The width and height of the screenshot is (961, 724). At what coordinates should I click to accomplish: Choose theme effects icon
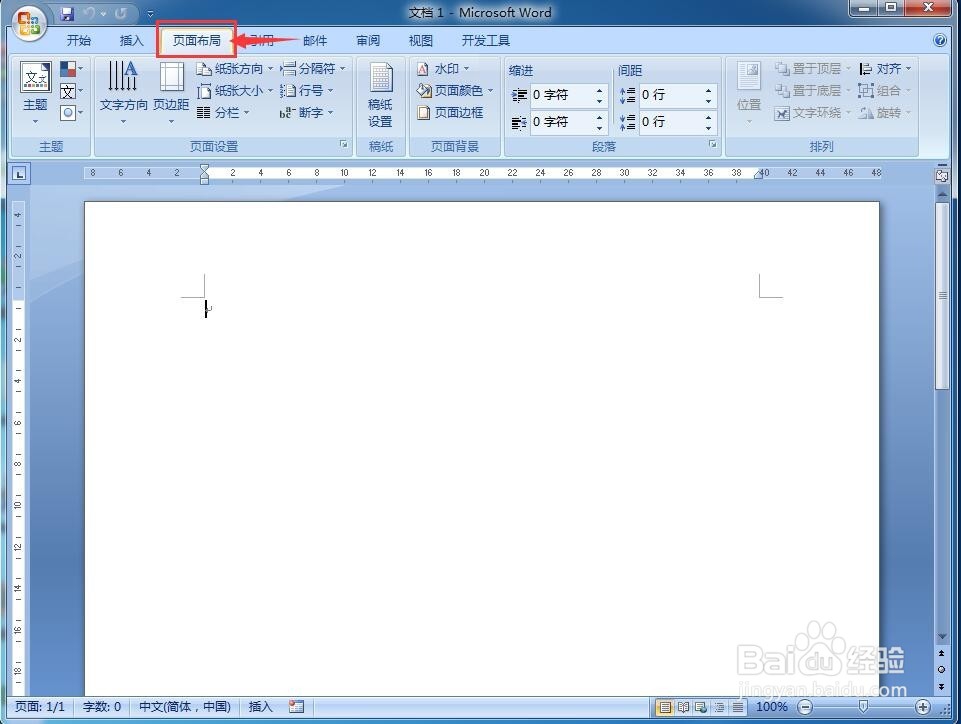71,113
